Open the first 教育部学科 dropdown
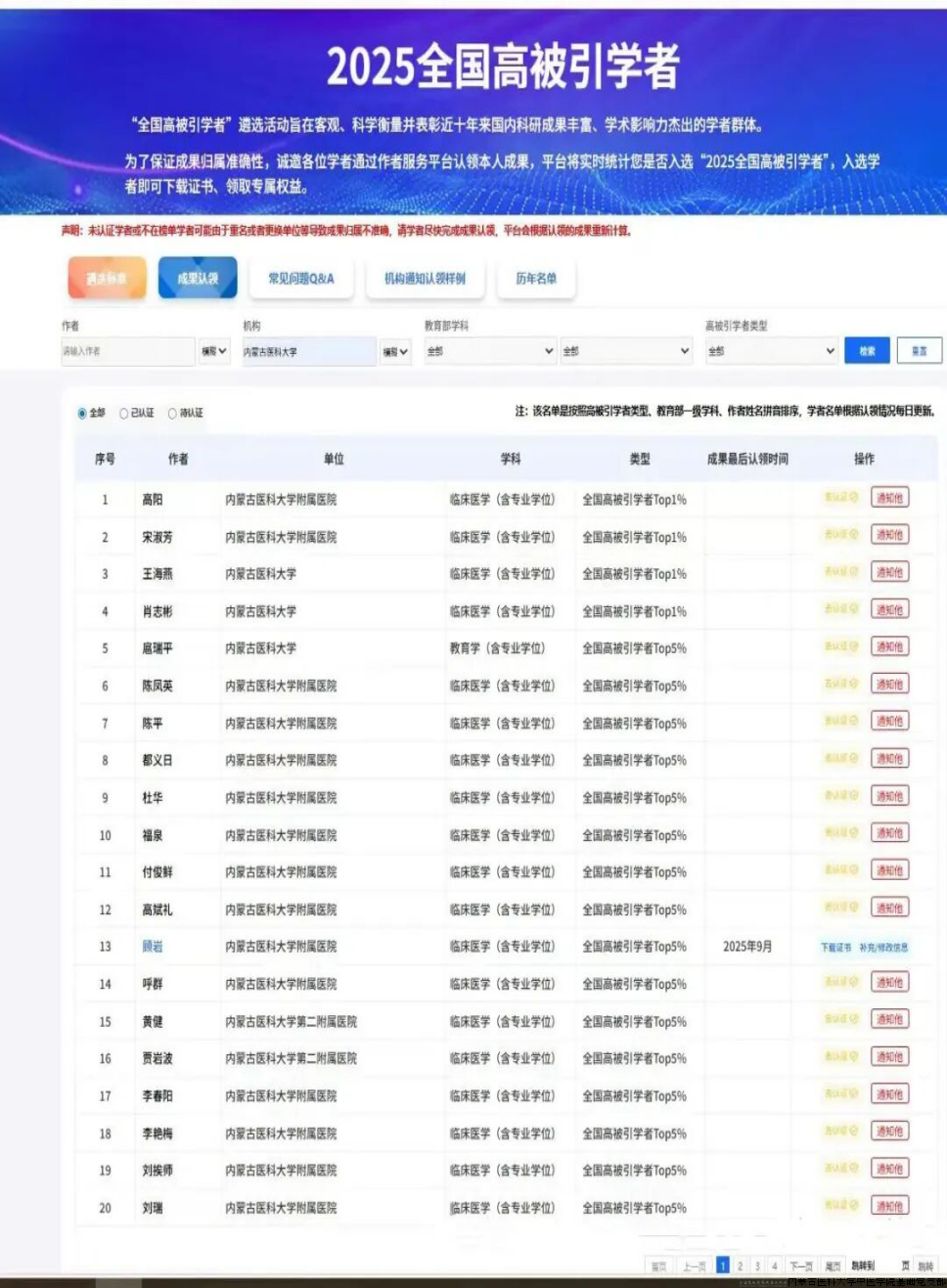The height and width of the screenshot is (1288, 947). coord(489,351)
